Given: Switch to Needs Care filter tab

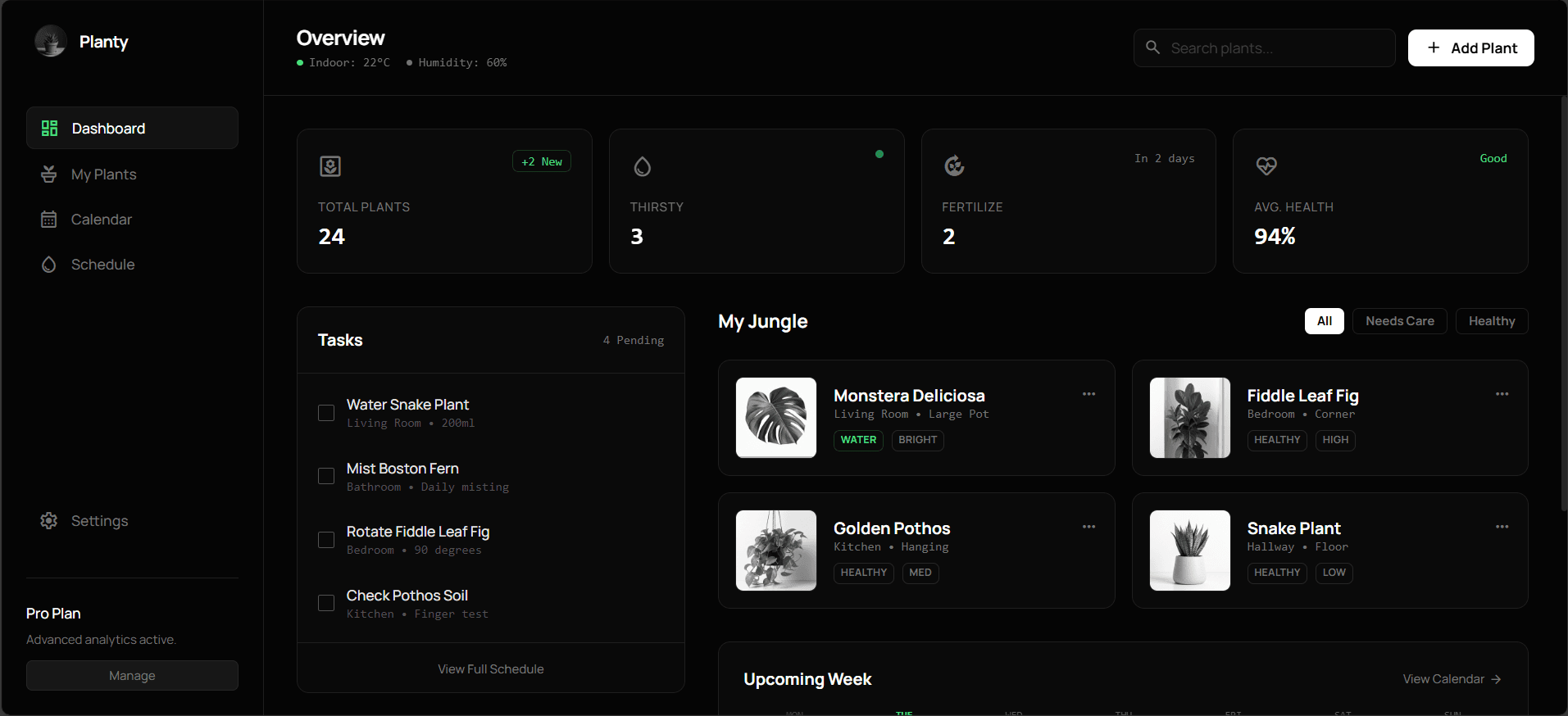Looking at the screenshot, I should tap(1399, 321).
